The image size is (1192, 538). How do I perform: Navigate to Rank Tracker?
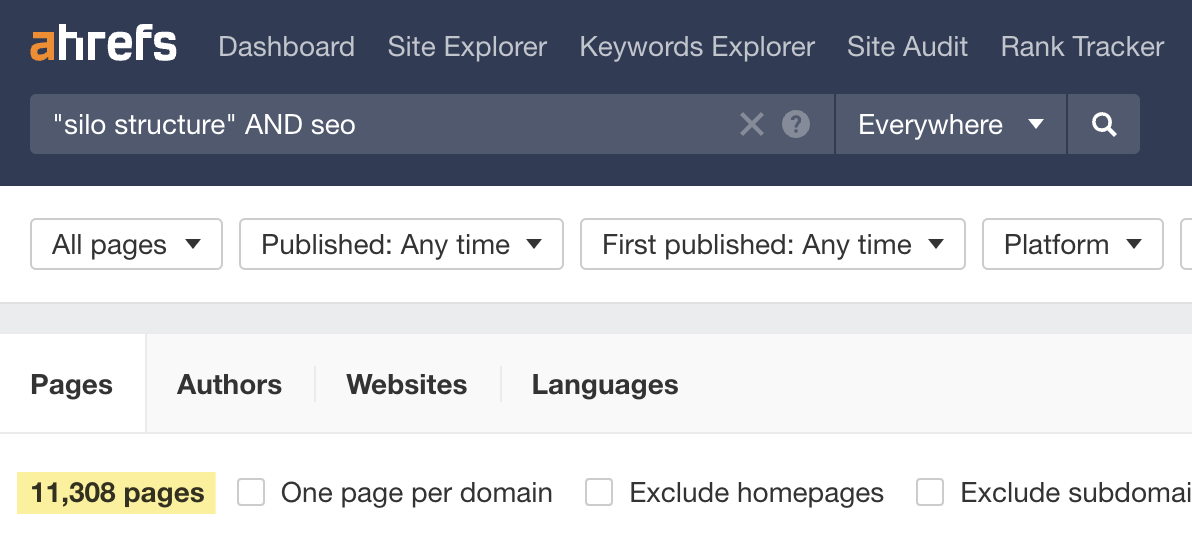tap(1082, 47)
